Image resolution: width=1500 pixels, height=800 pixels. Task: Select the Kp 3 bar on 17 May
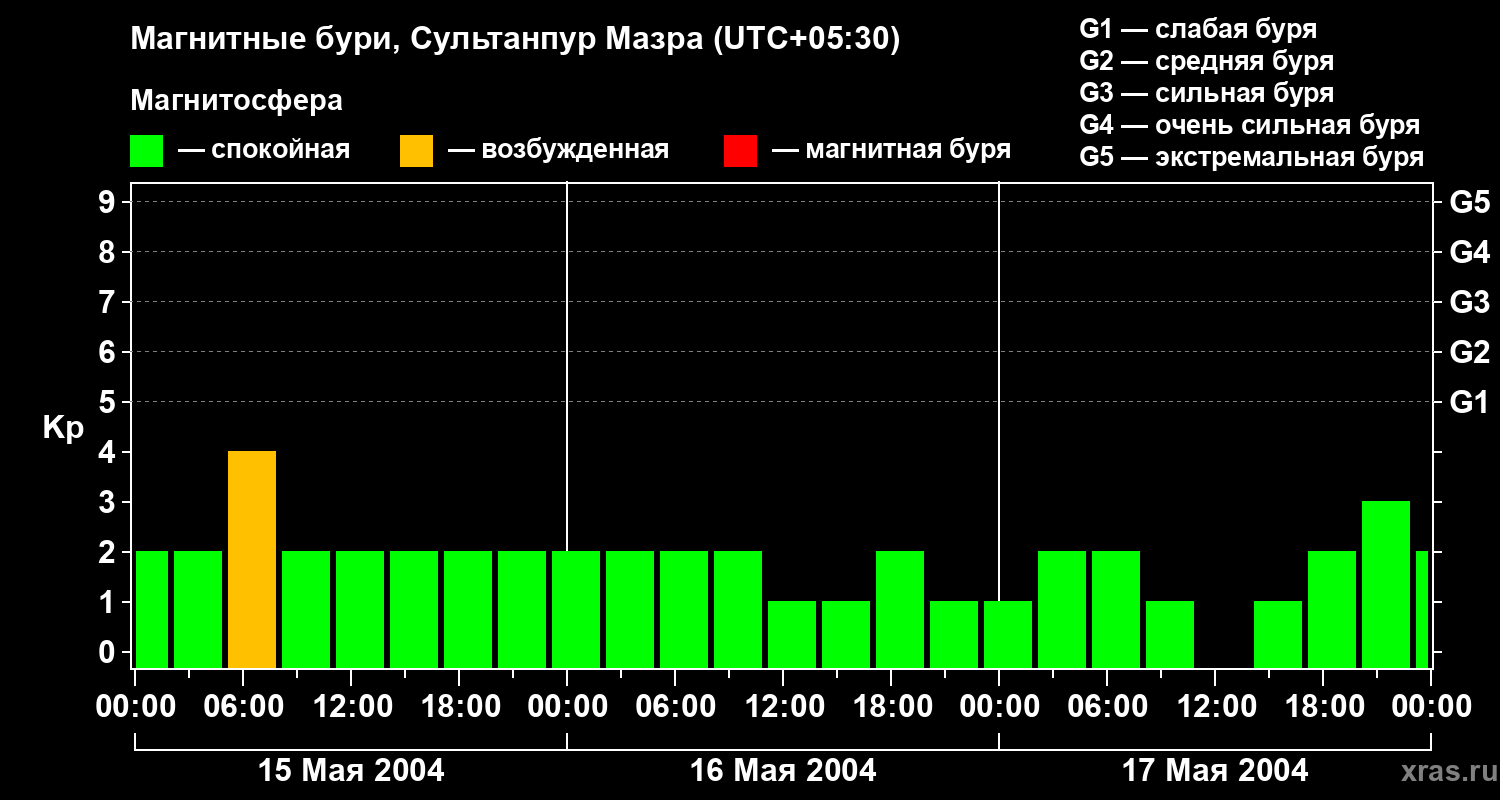pos(1385,584)
